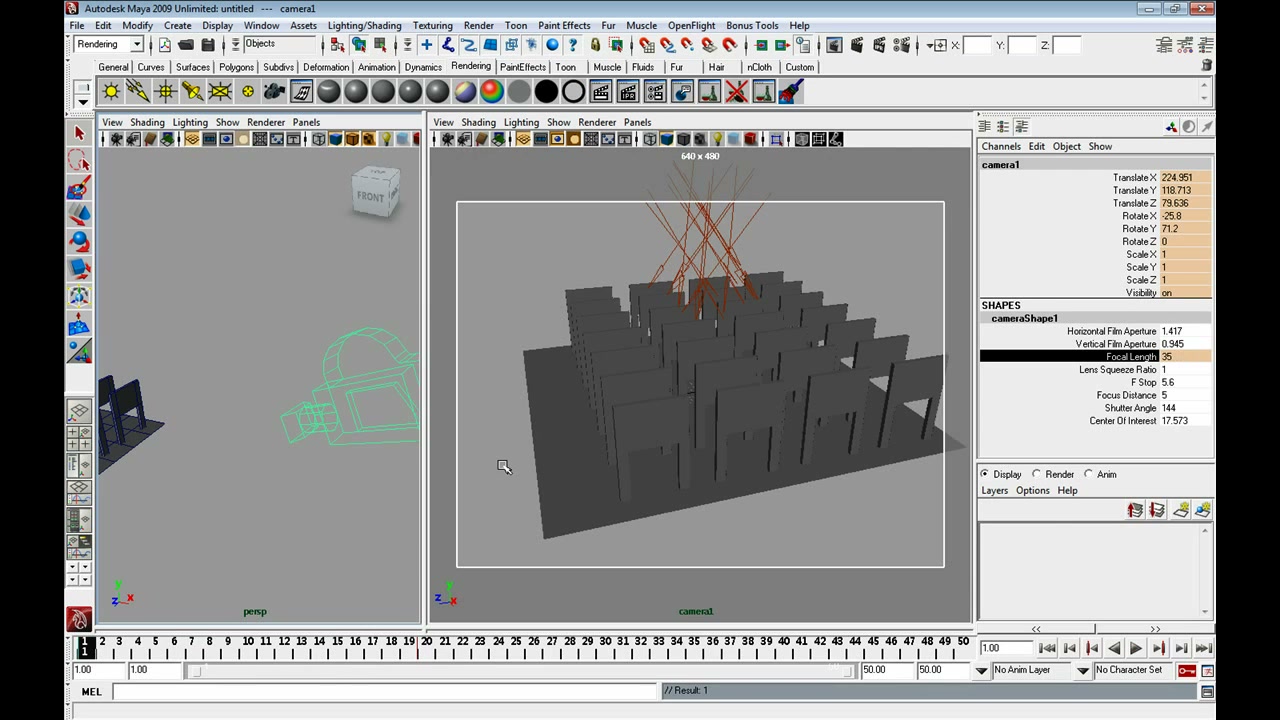Open the shelf options arrow dropdown

[83, 102]
